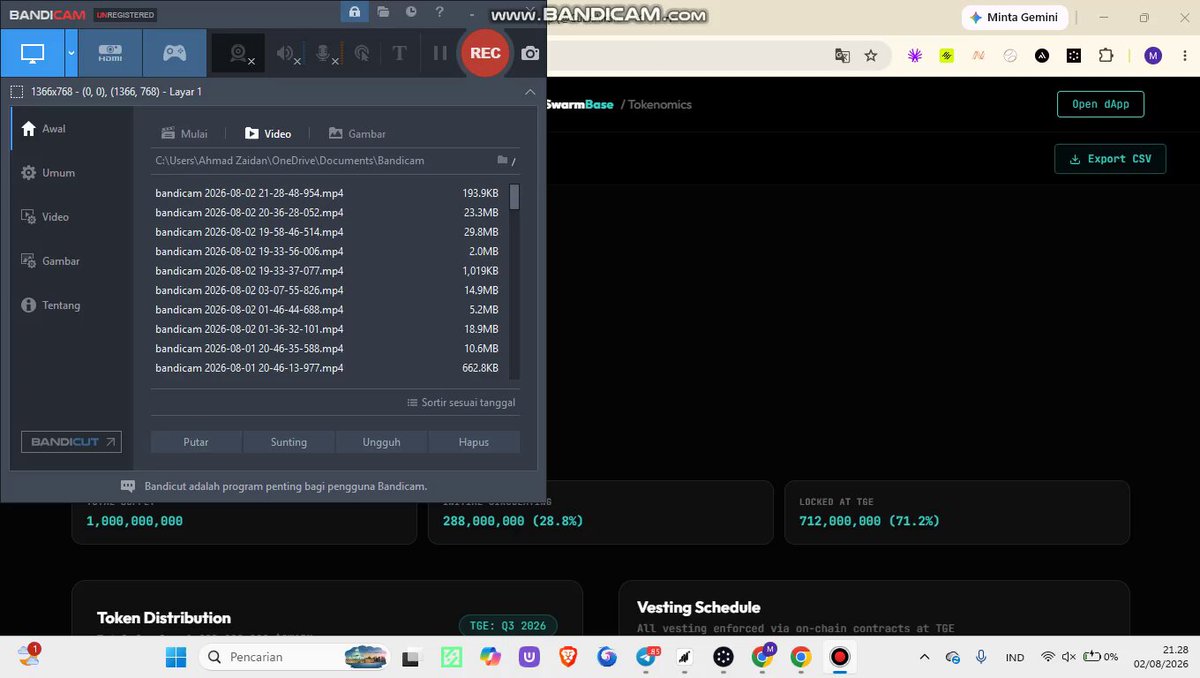Open the Video section in the sidebar
Screen dimensions: 1200x678
click(x=72, y=217)
